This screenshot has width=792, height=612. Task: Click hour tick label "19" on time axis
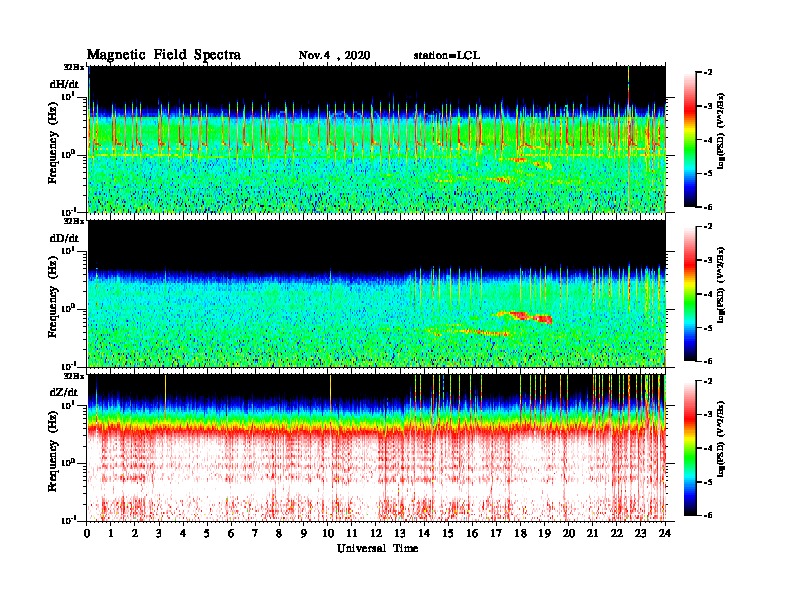[544, 533]
